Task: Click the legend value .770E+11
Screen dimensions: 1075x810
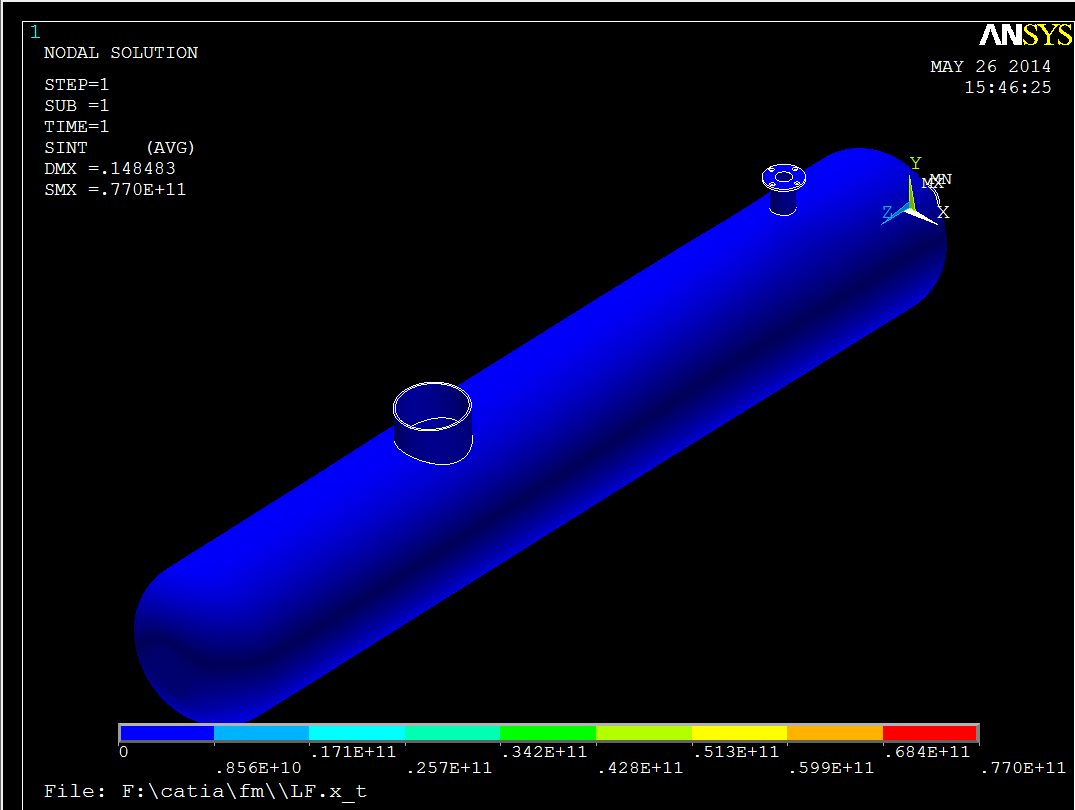Action: 1023,768
